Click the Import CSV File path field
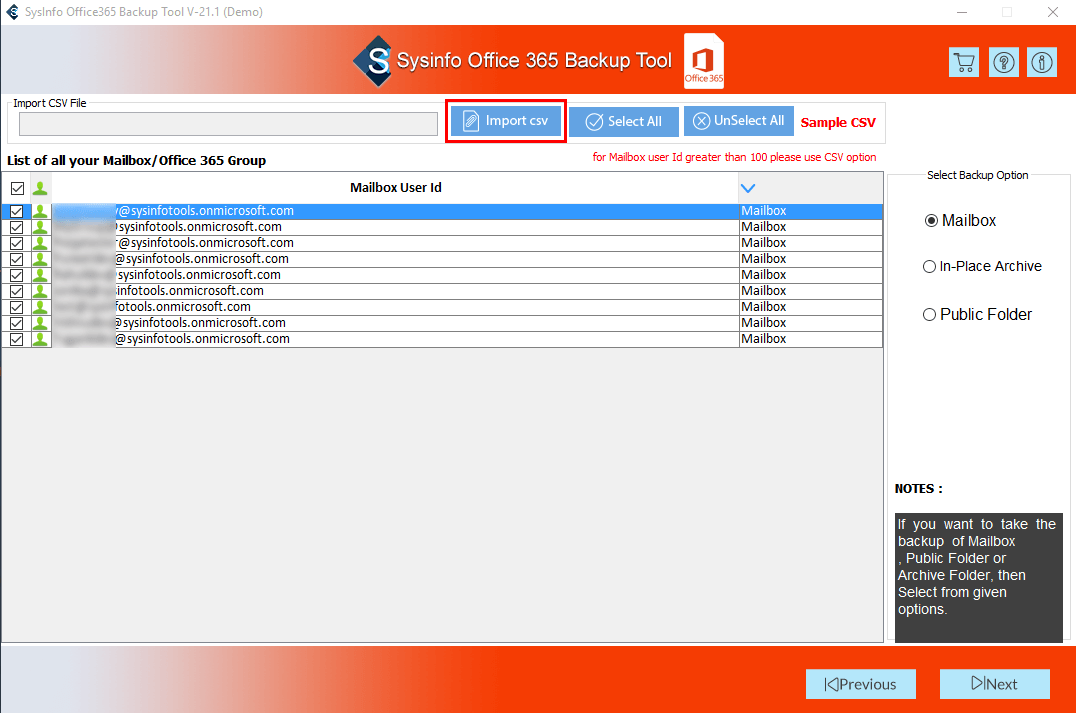This screenshot has width=1076, height=713. [x=228, y=123]
